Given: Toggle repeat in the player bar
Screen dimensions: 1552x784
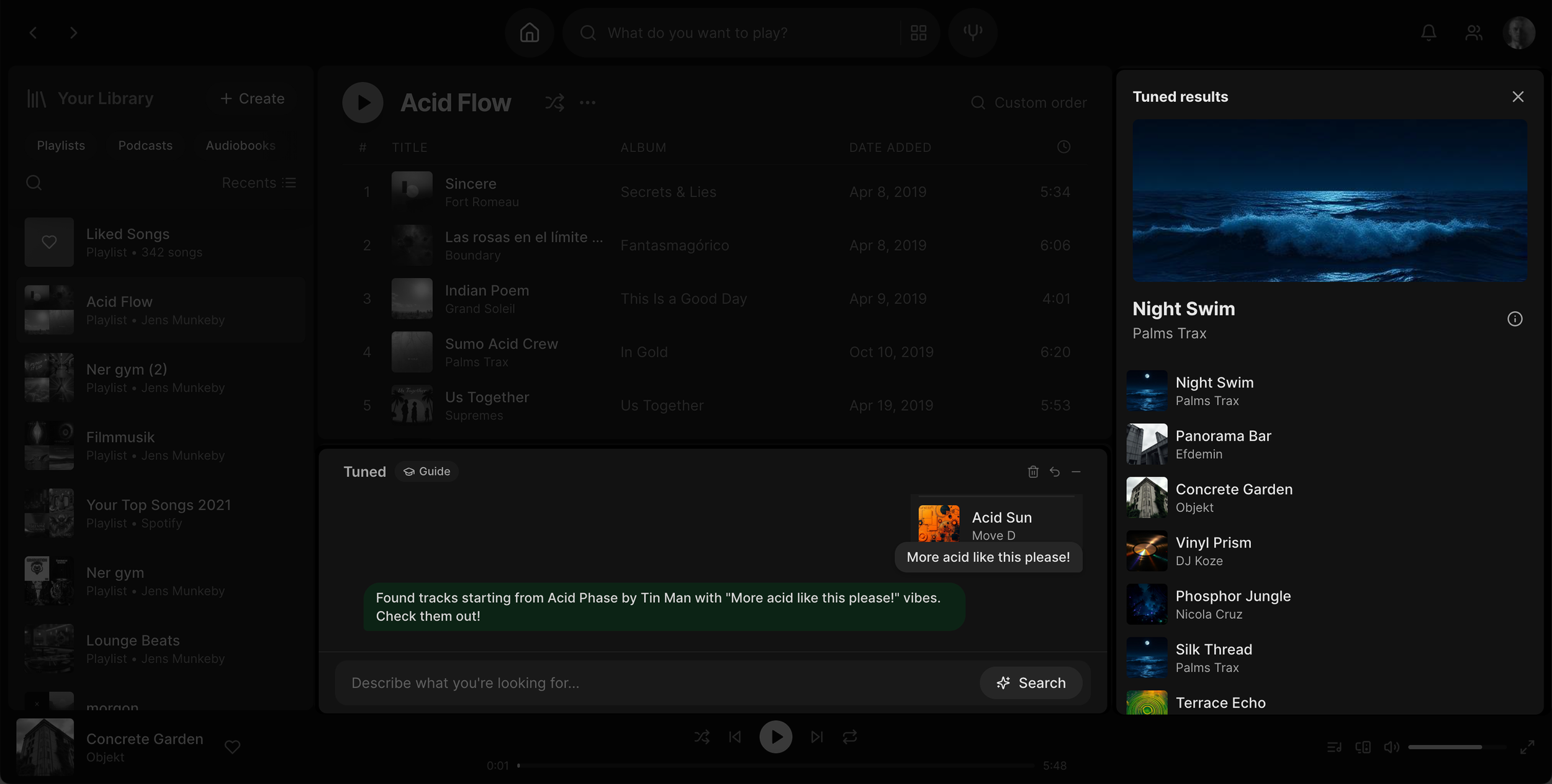Looking at the screenshot, I should click(x=850, y=737).
